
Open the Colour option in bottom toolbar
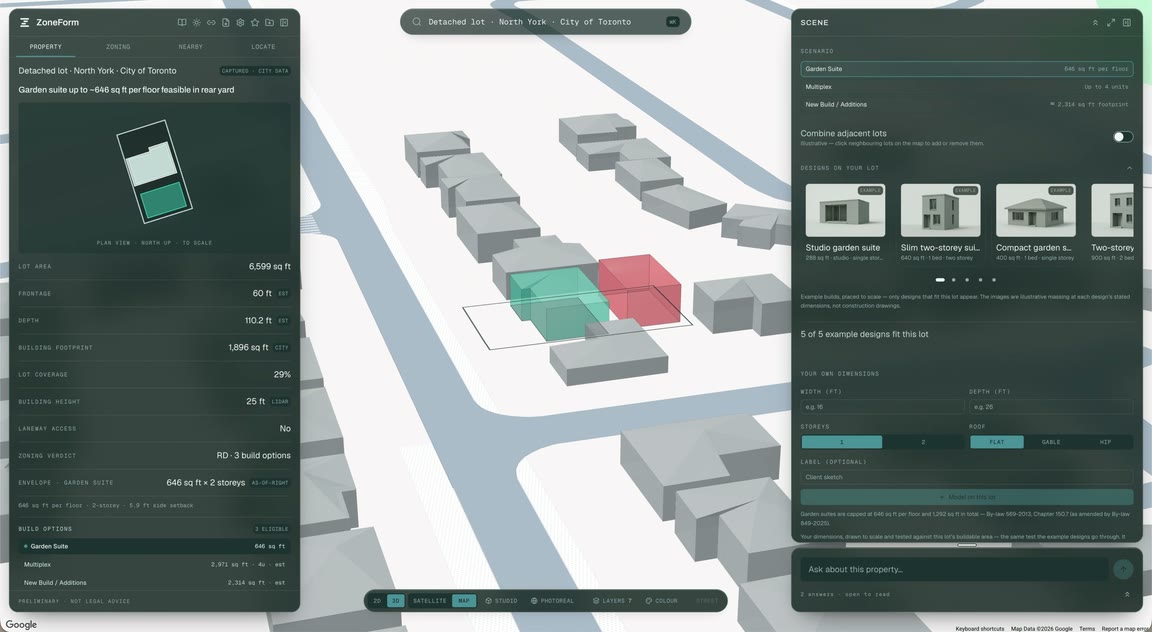661,601
